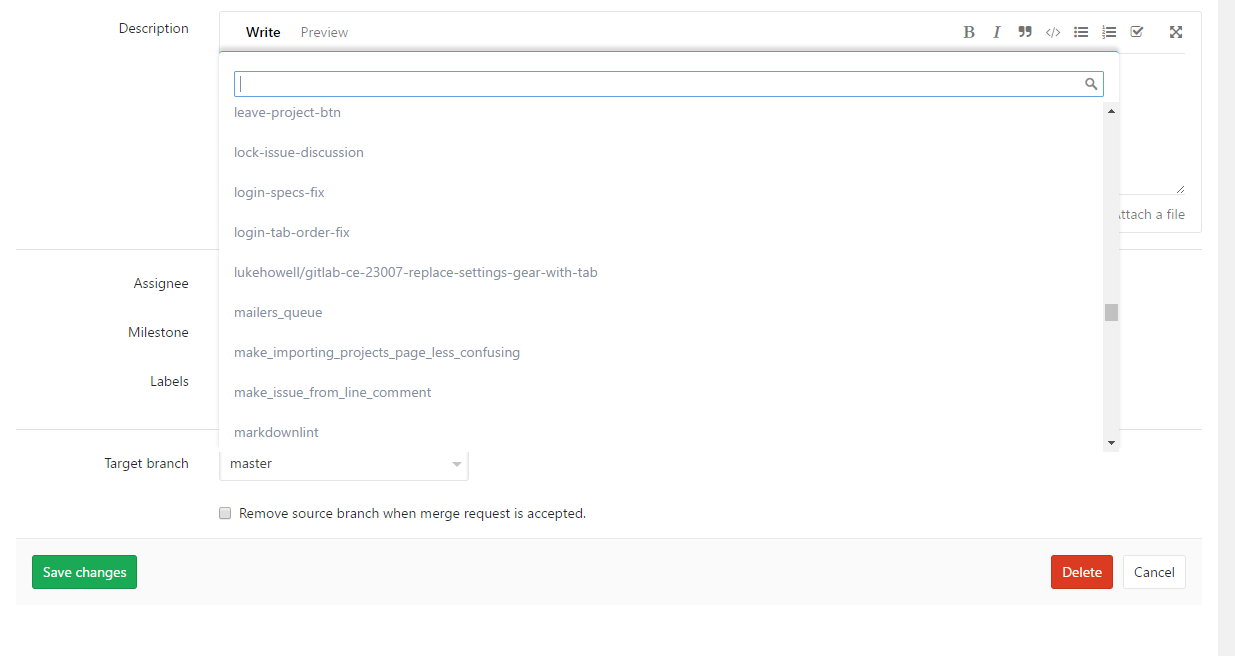The height and width of the screenshot is (656, 1235).
Task: Add a task list with the checkbox icon
Action: (x=1136, y=32)
